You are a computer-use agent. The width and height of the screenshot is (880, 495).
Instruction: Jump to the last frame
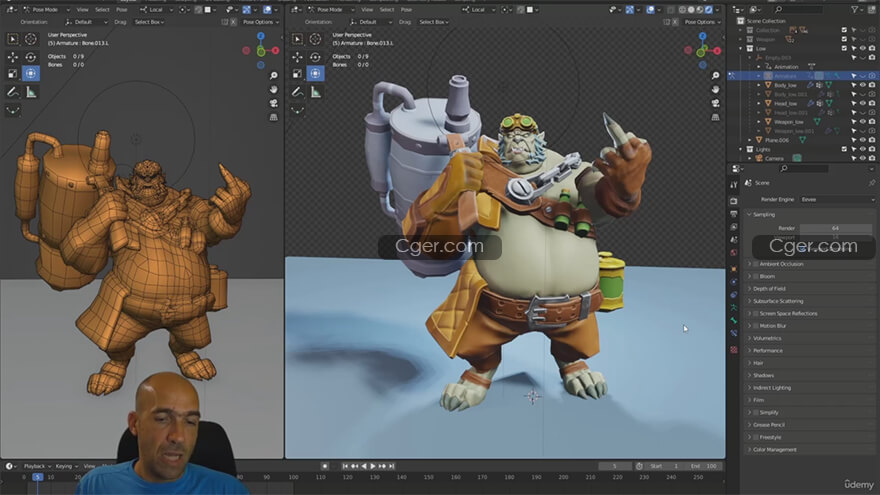coord(392,466)
